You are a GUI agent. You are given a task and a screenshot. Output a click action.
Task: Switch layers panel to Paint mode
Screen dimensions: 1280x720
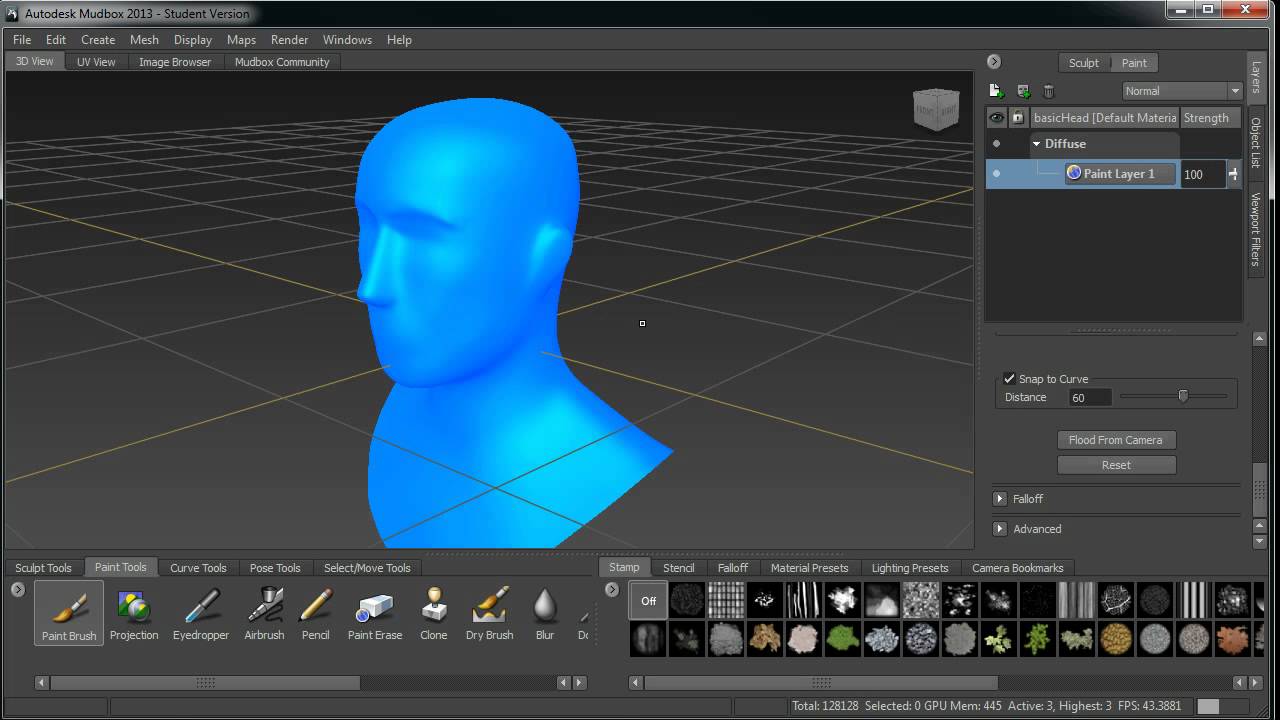(x=1134, y=63)
